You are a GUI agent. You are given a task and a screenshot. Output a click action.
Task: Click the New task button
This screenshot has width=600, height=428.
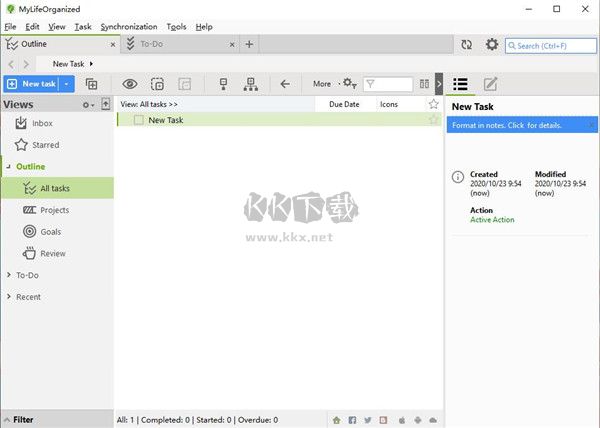coord(31,84)
